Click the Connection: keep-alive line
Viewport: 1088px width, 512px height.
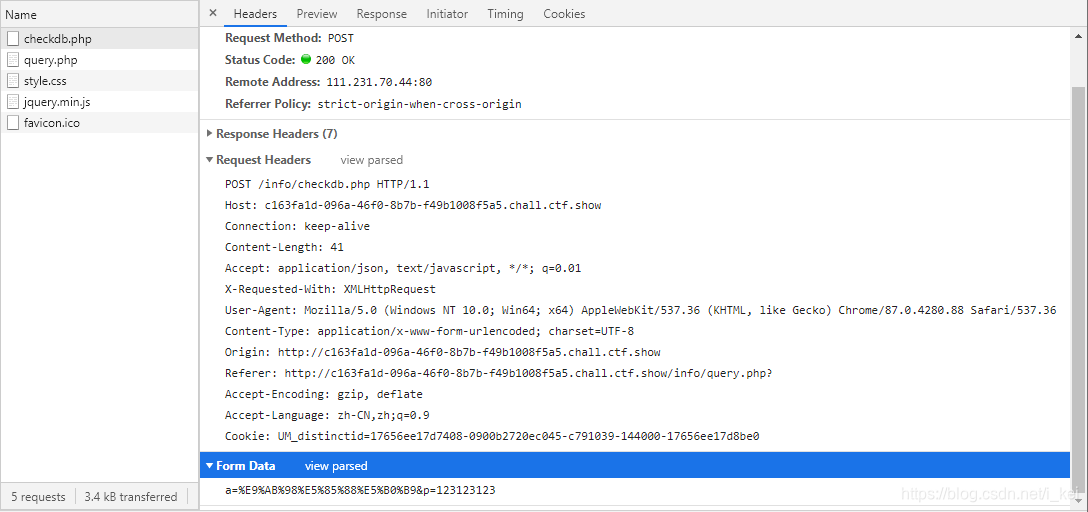coord(297,226)
